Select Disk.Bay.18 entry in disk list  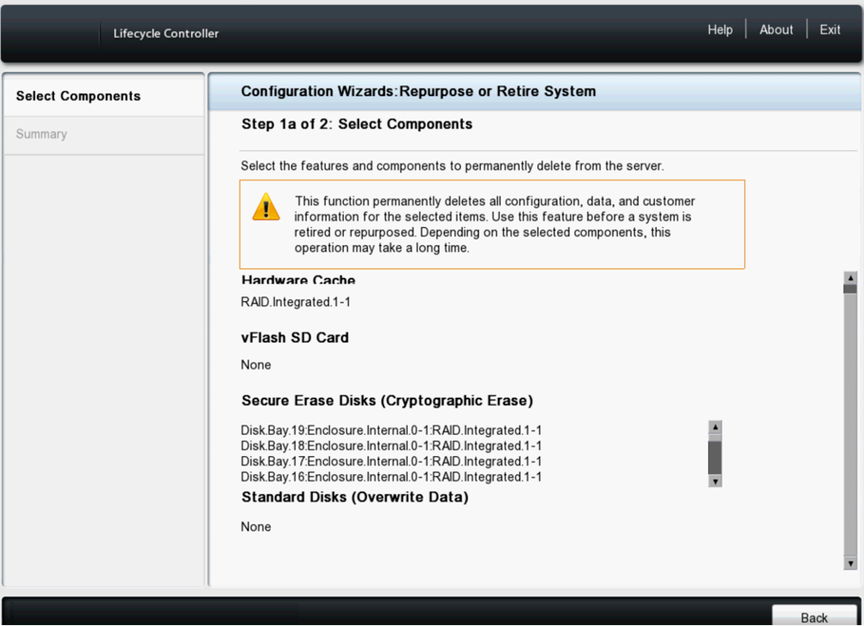391,446
